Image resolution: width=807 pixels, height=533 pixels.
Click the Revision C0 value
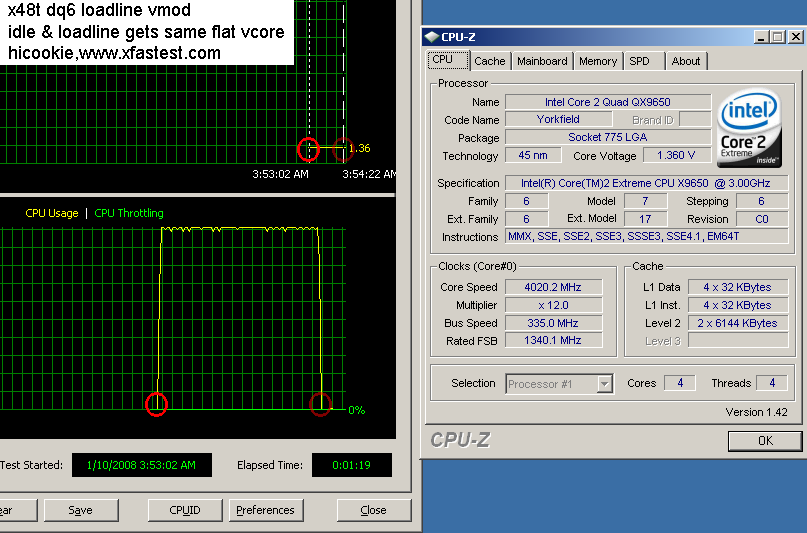pyautogui.click(x=762, y=219)
